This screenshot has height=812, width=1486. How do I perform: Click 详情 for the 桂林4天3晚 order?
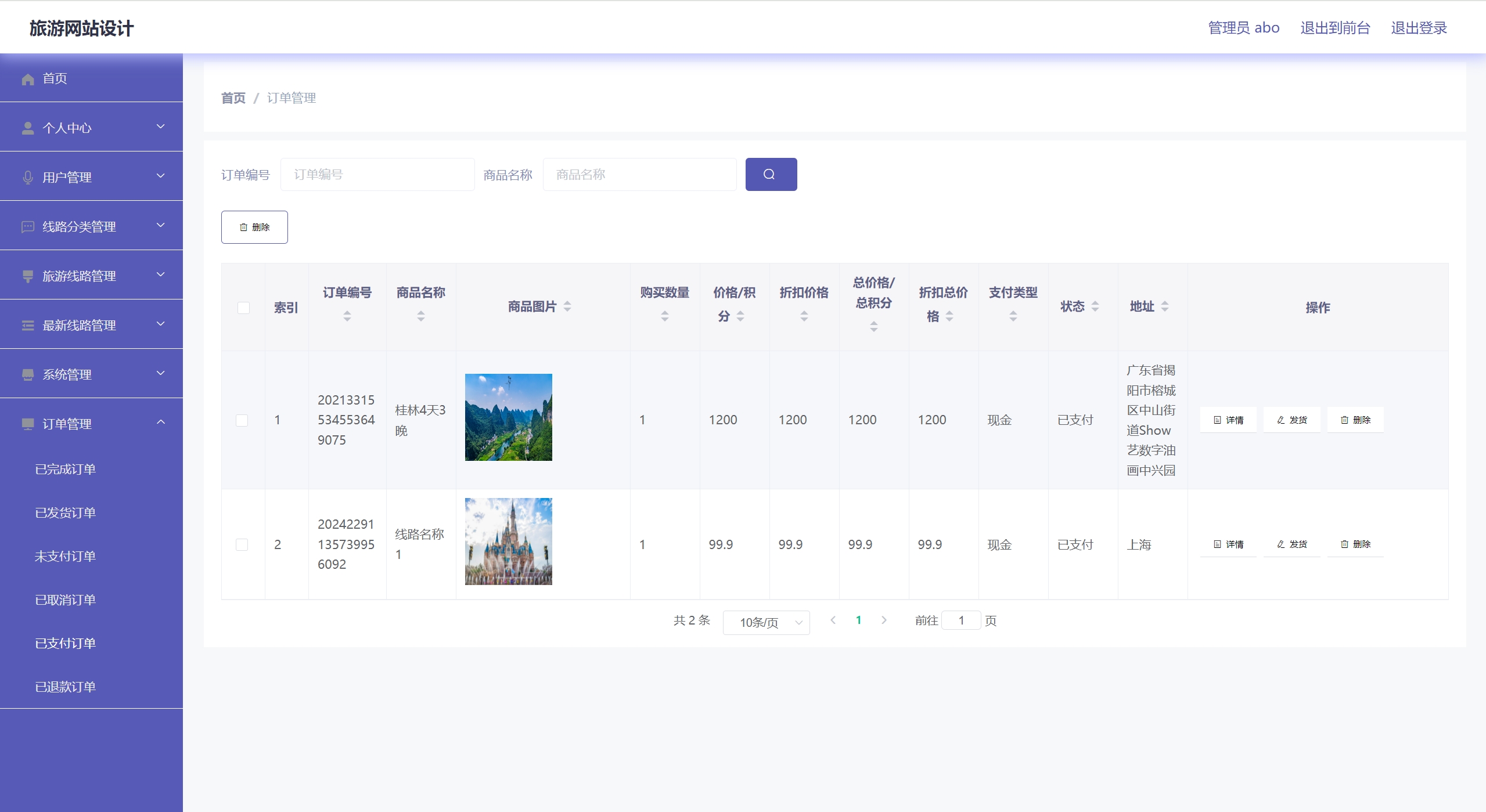coord(1228,420)
